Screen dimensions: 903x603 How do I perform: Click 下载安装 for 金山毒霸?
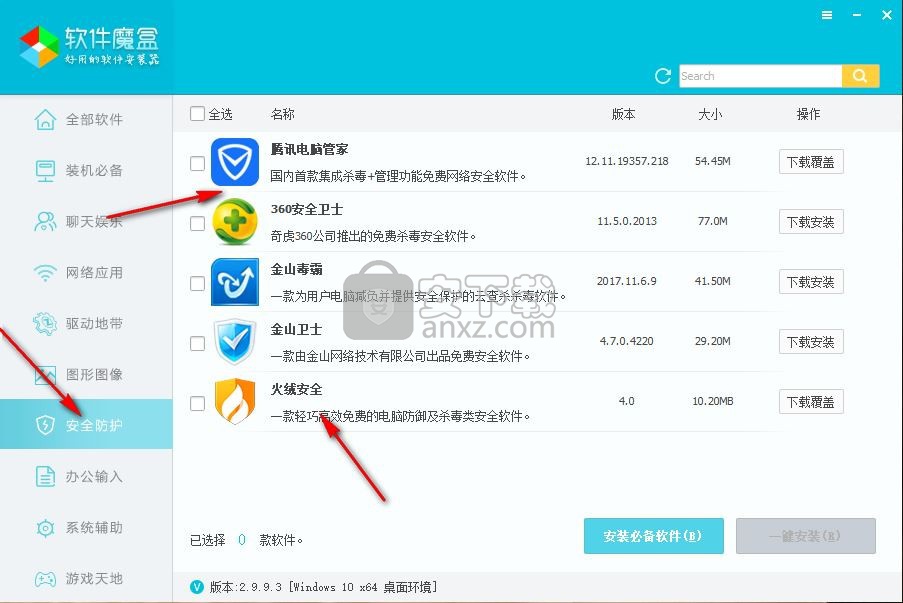[811, 282]
